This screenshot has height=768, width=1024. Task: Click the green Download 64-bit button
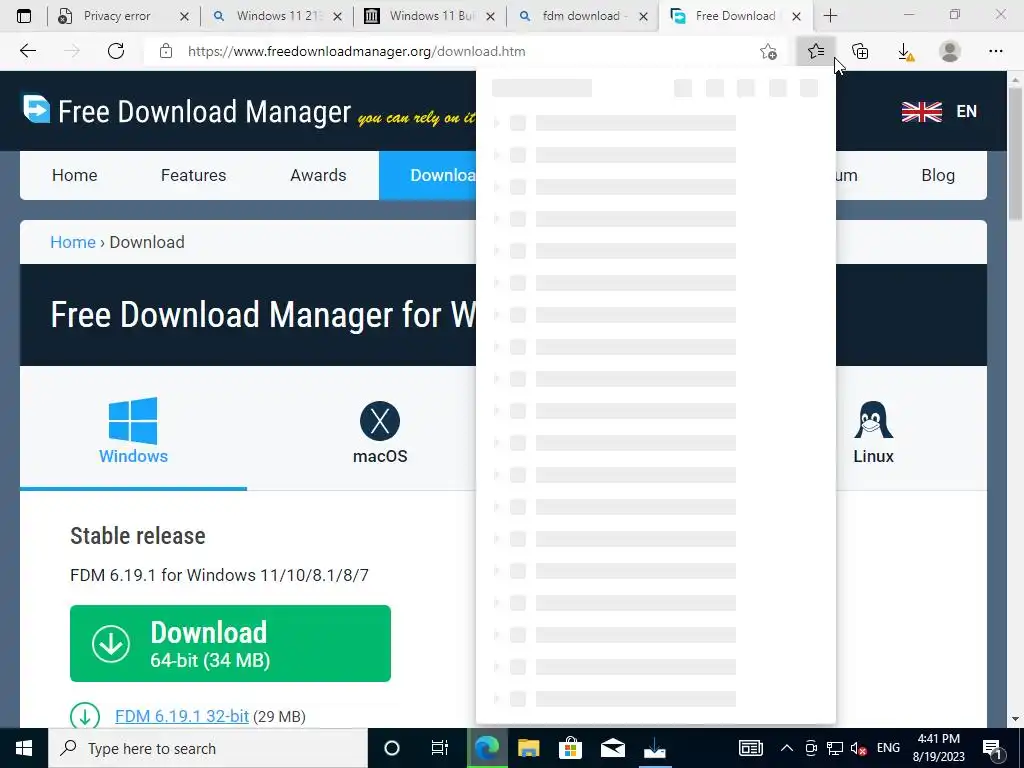[x=231, y=643]
